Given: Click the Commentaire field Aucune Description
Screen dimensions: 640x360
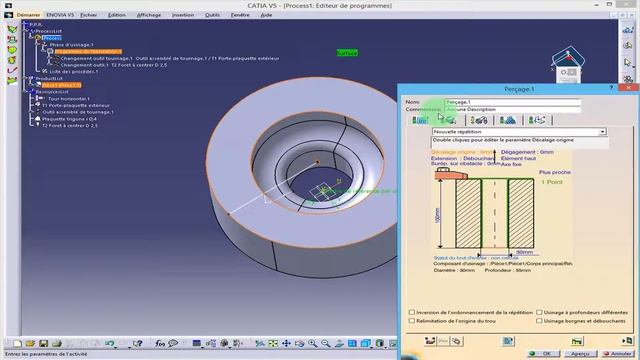Looking at the screenshot, I should point(513,109).
